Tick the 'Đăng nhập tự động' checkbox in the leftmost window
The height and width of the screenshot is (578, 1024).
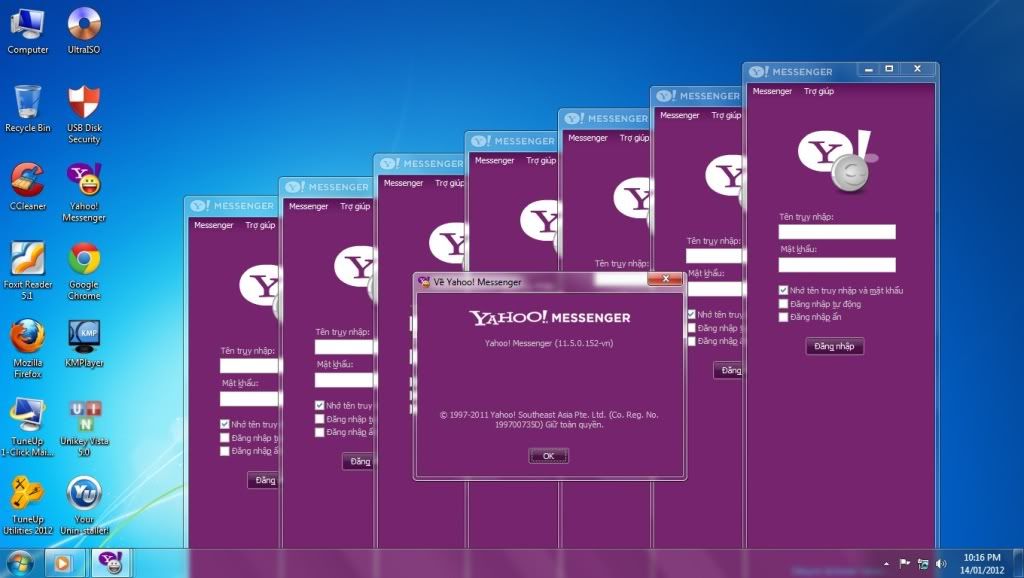point(225,438)
